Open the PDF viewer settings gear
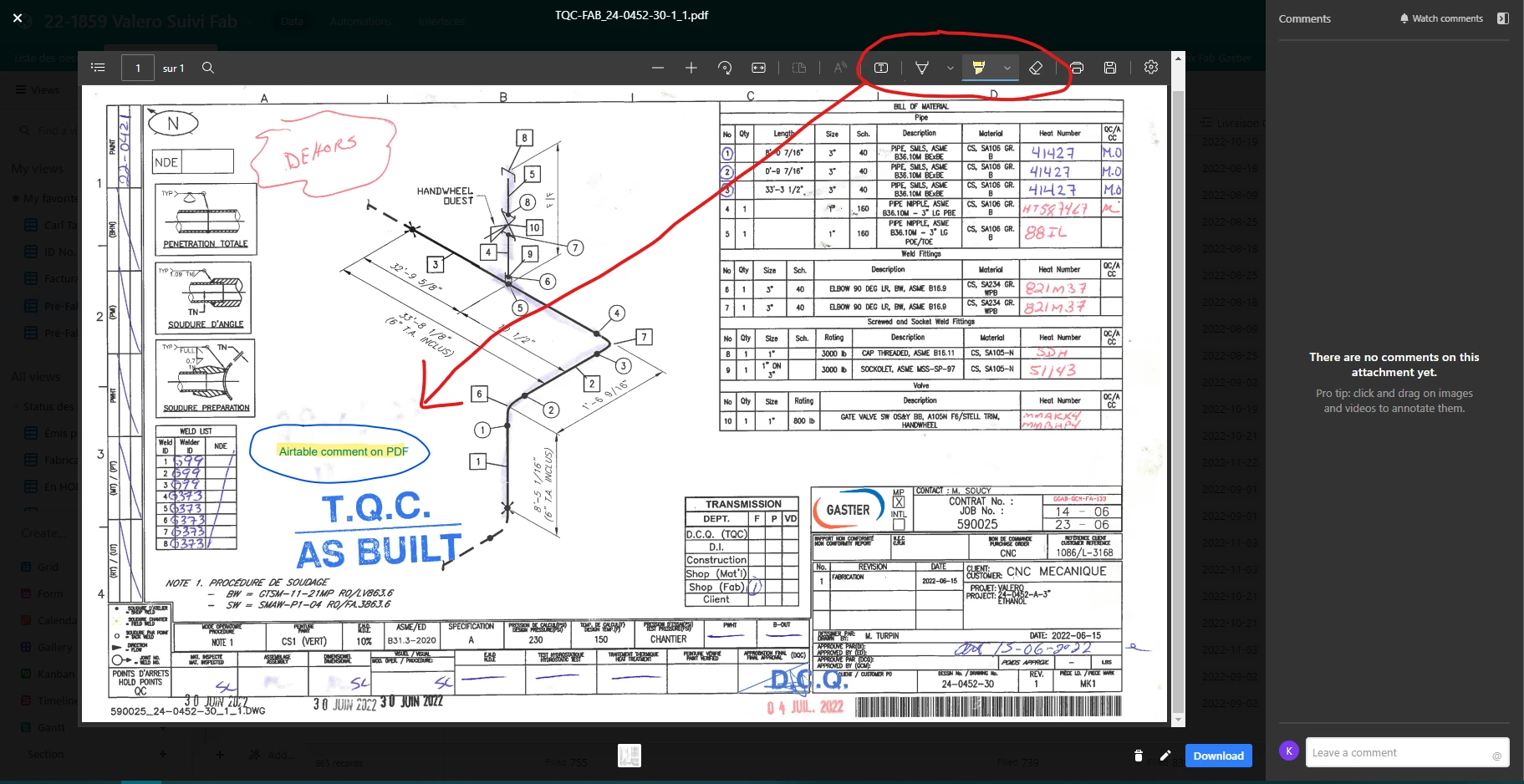The height and width of the screenshot is (784, 1524). [1151, 68]
